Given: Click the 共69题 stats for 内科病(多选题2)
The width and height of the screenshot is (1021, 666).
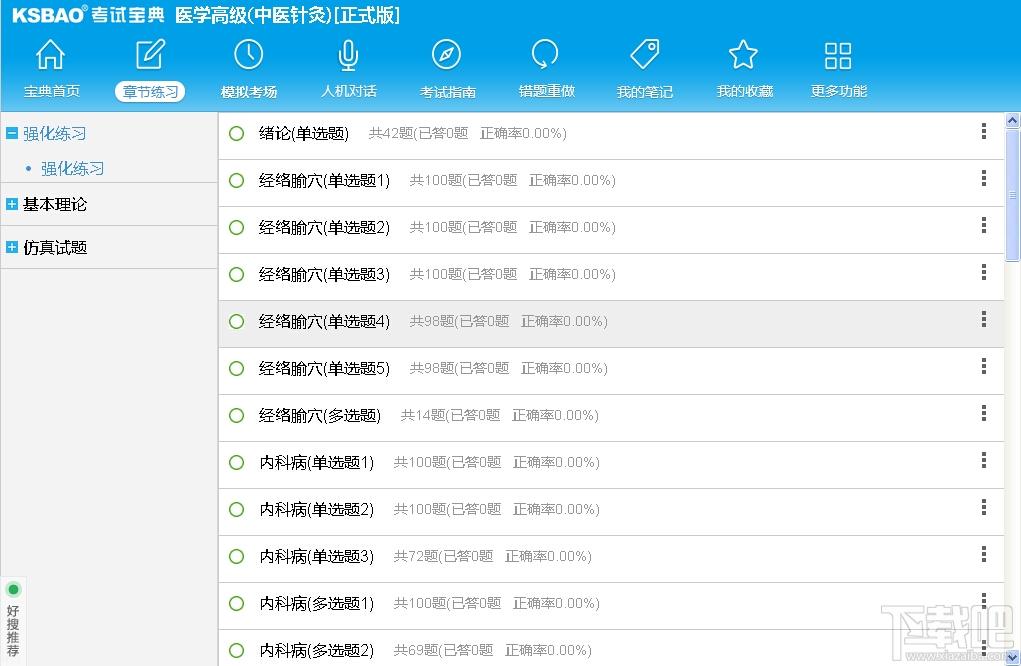Looking at the screenshot, I should click(492, 650).
